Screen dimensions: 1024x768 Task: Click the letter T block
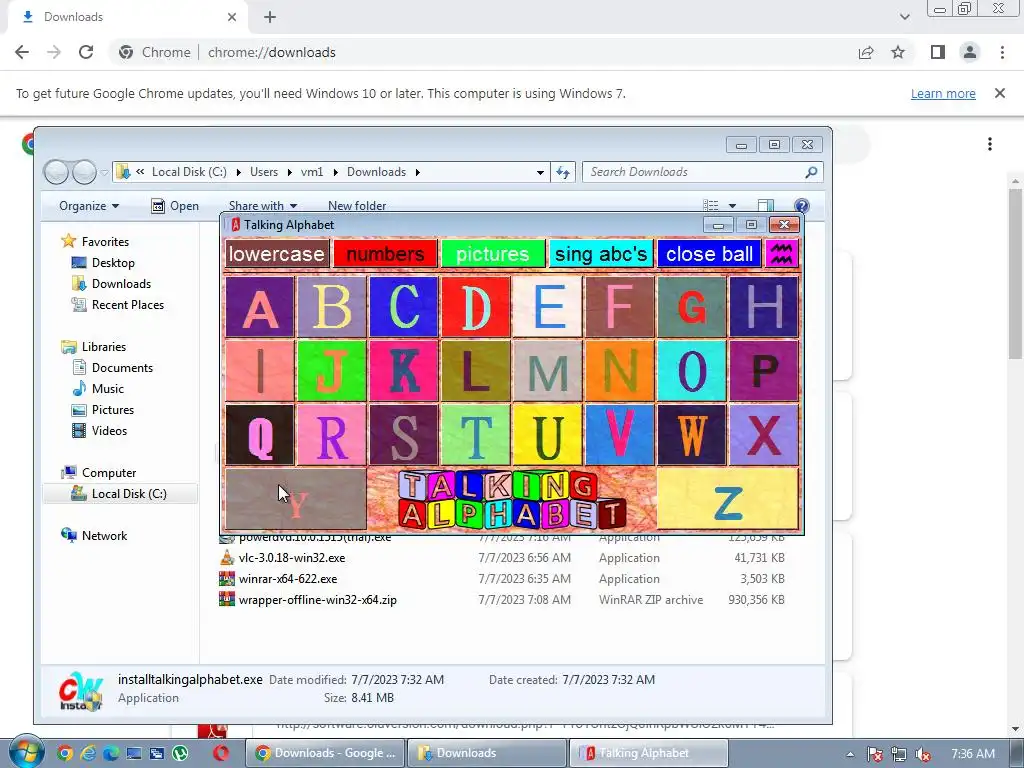pyautogui.click(x=475, y=434)
